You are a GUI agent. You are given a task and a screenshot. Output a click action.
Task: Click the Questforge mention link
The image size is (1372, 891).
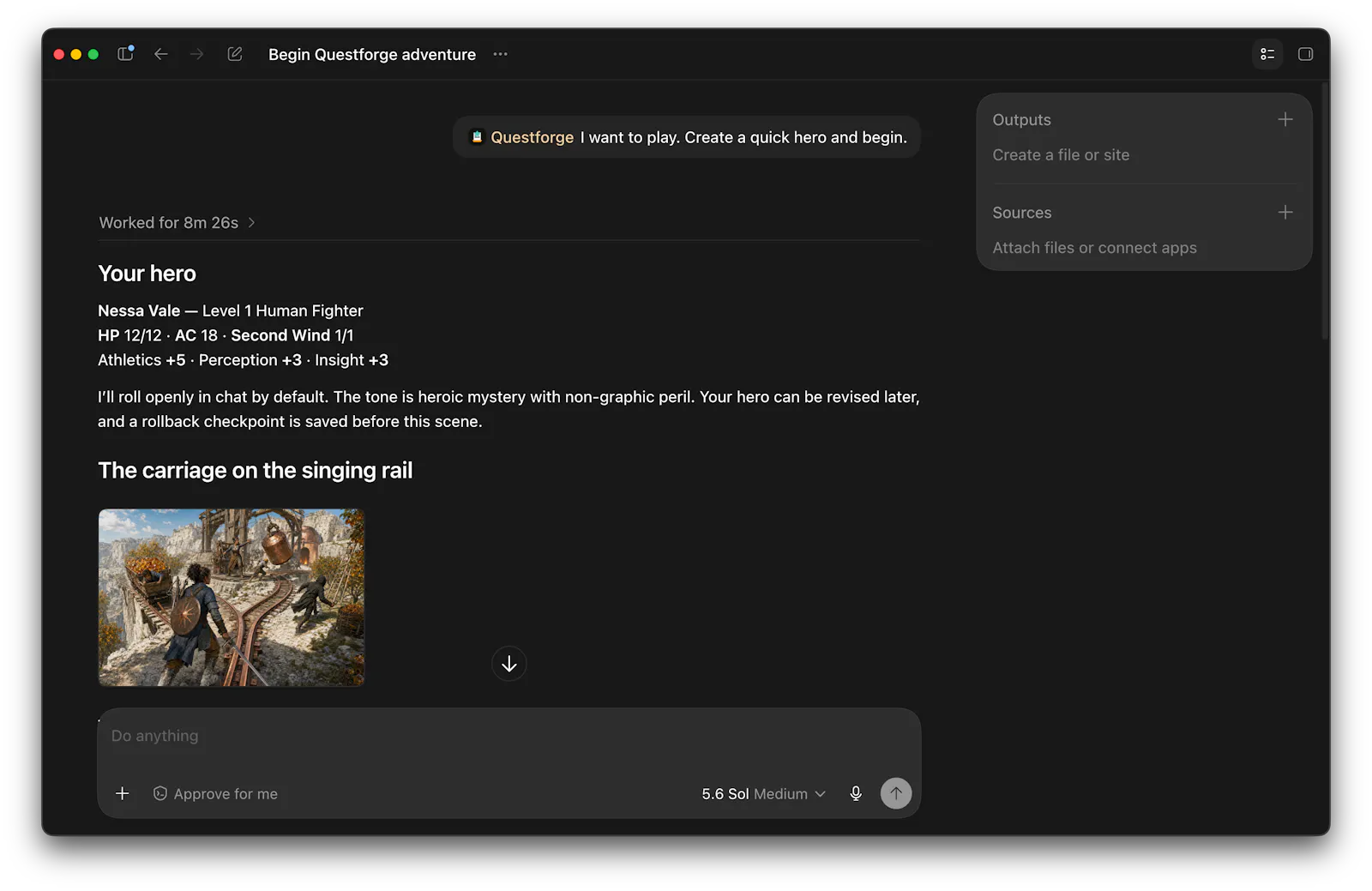tap(532, 137)
